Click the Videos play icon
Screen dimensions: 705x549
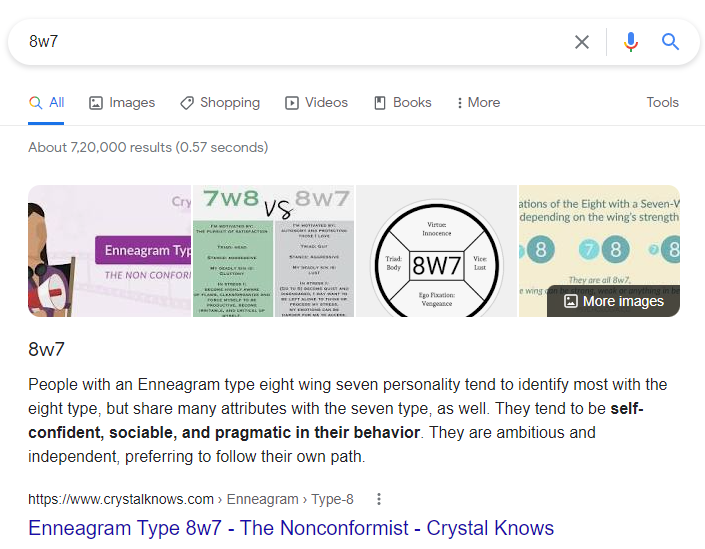tap(292, 103)
